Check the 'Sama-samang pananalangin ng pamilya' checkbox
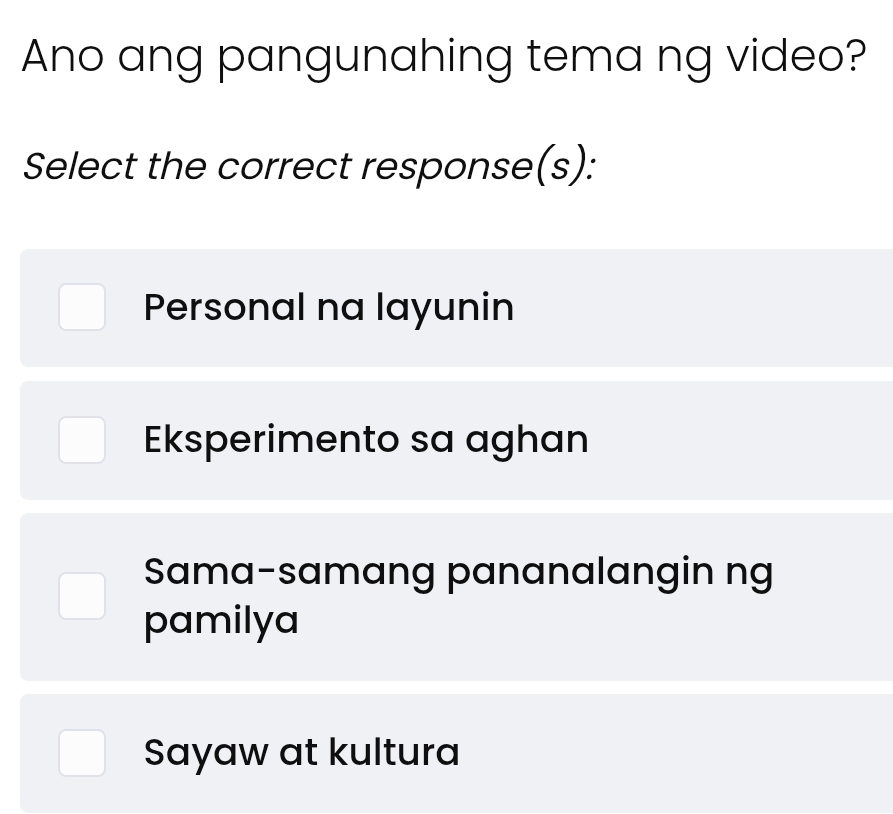 click(82, 596)
